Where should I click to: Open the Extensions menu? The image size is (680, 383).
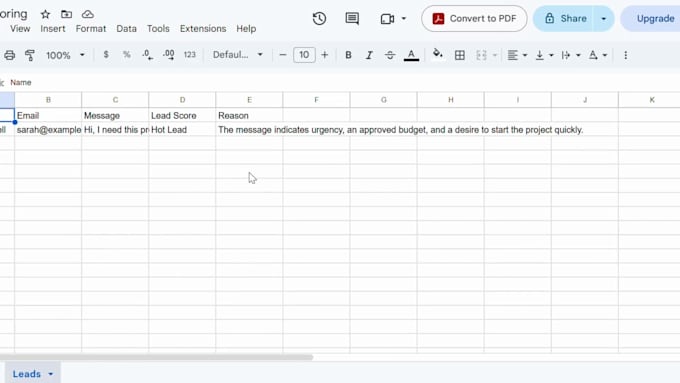coord(203,29)
